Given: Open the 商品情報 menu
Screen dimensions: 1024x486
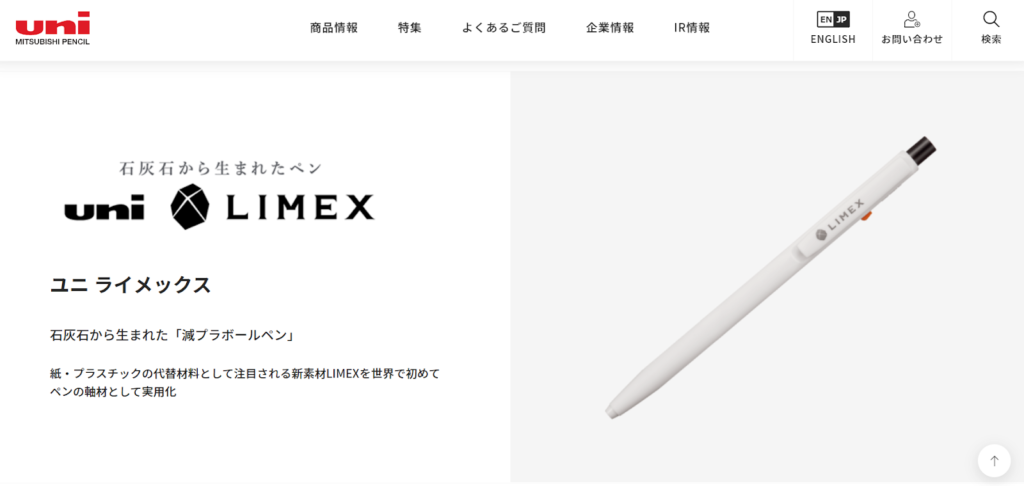Looking at the screenshot, I should pos(334,28).
